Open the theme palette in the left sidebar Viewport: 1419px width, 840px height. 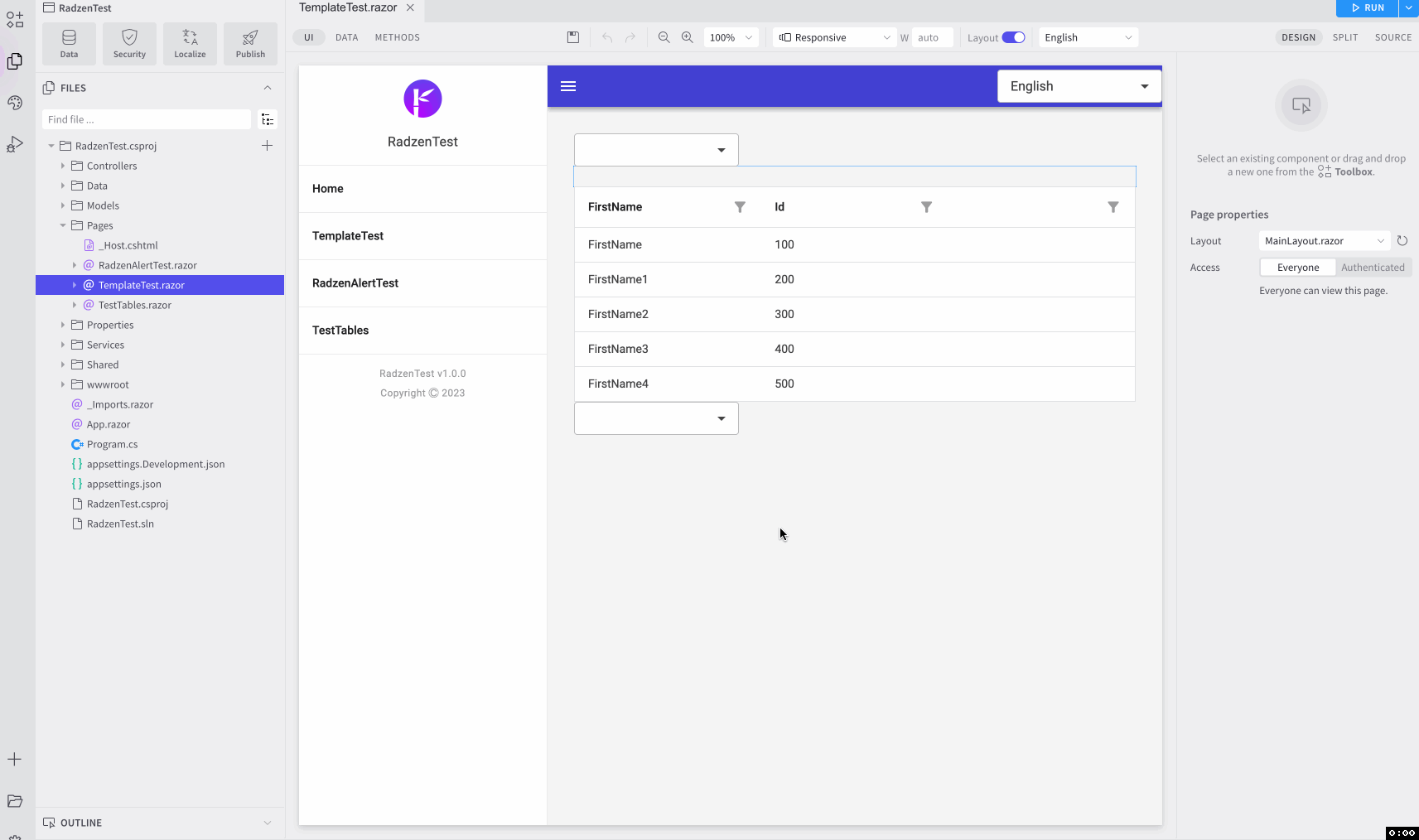[15, 102]
